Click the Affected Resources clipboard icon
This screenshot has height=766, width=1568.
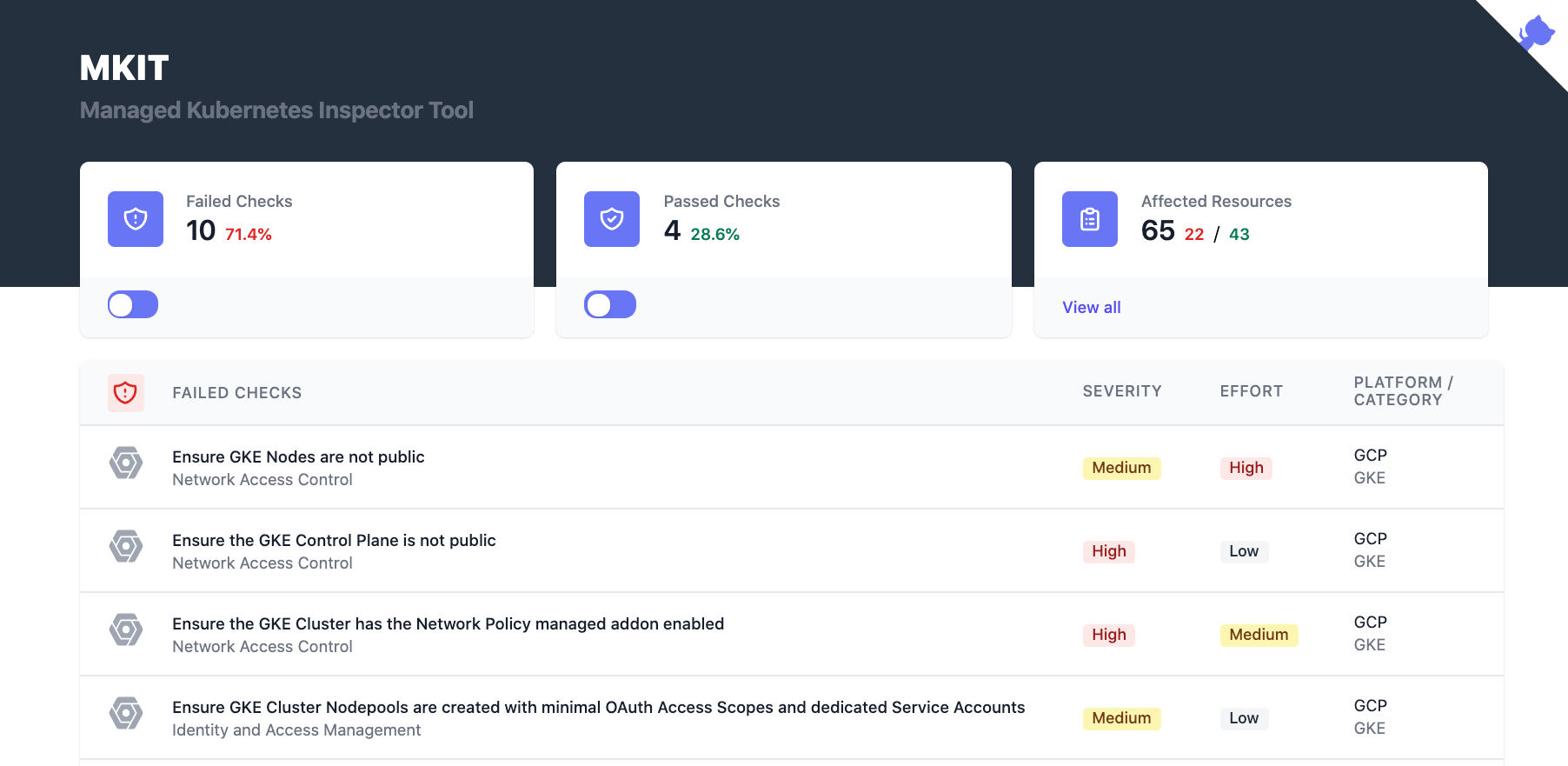click(x=1090, y=219)
